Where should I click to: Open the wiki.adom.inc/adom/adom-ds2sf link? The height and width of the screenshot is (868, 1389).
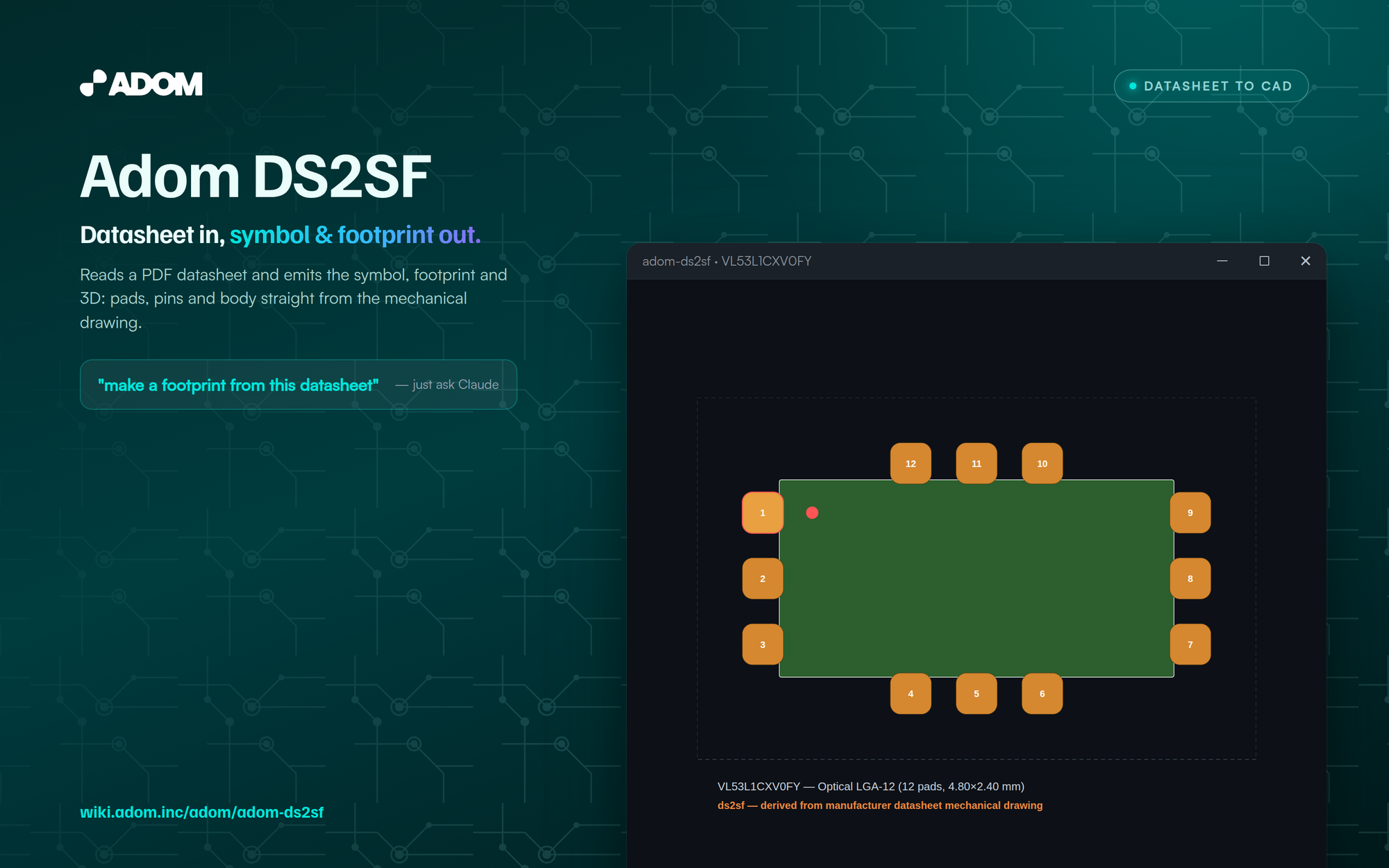pos(201,812)
